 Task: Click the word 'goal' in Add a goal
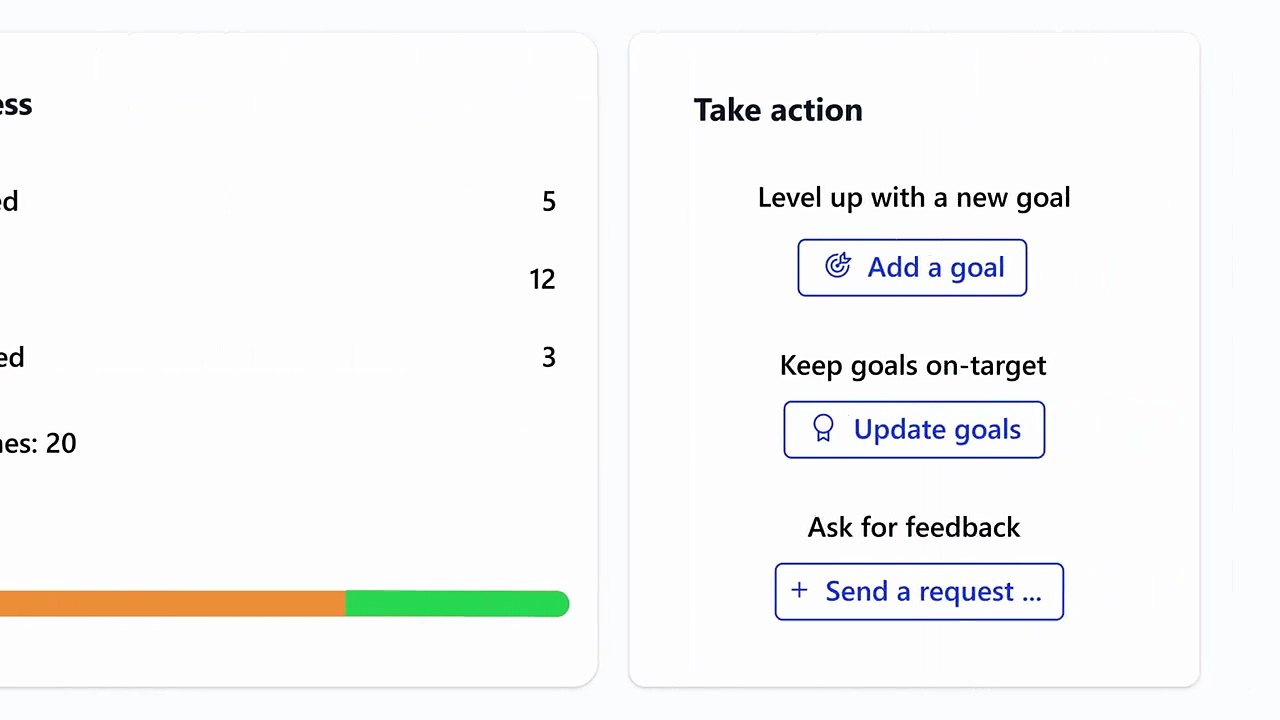(x=976, y=268)
